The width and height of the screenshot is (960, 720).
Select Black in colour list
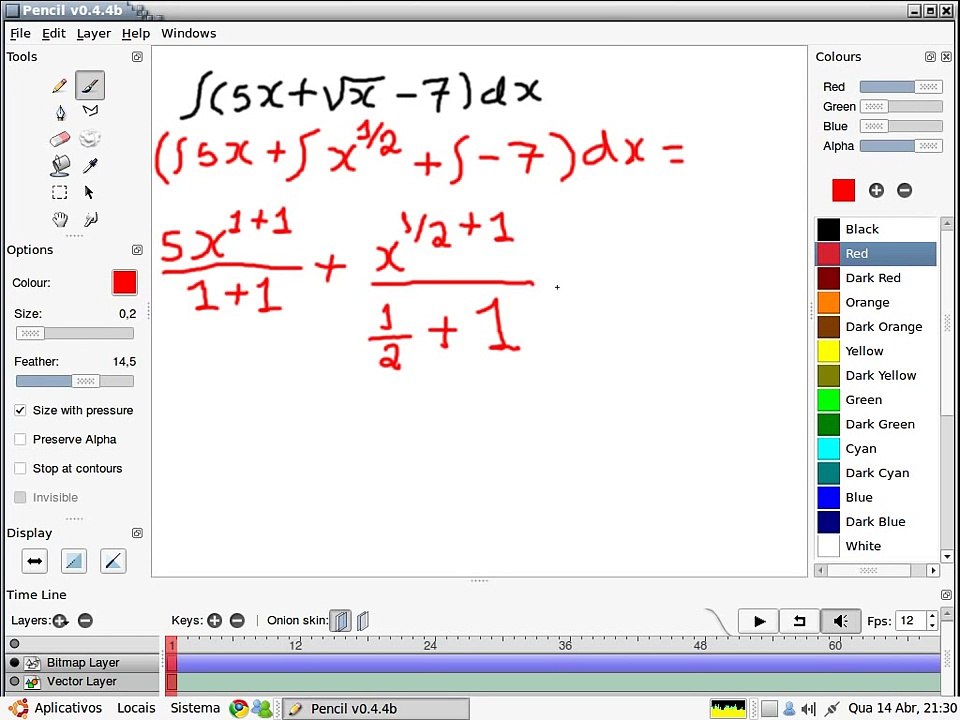(x=877, y=229)
